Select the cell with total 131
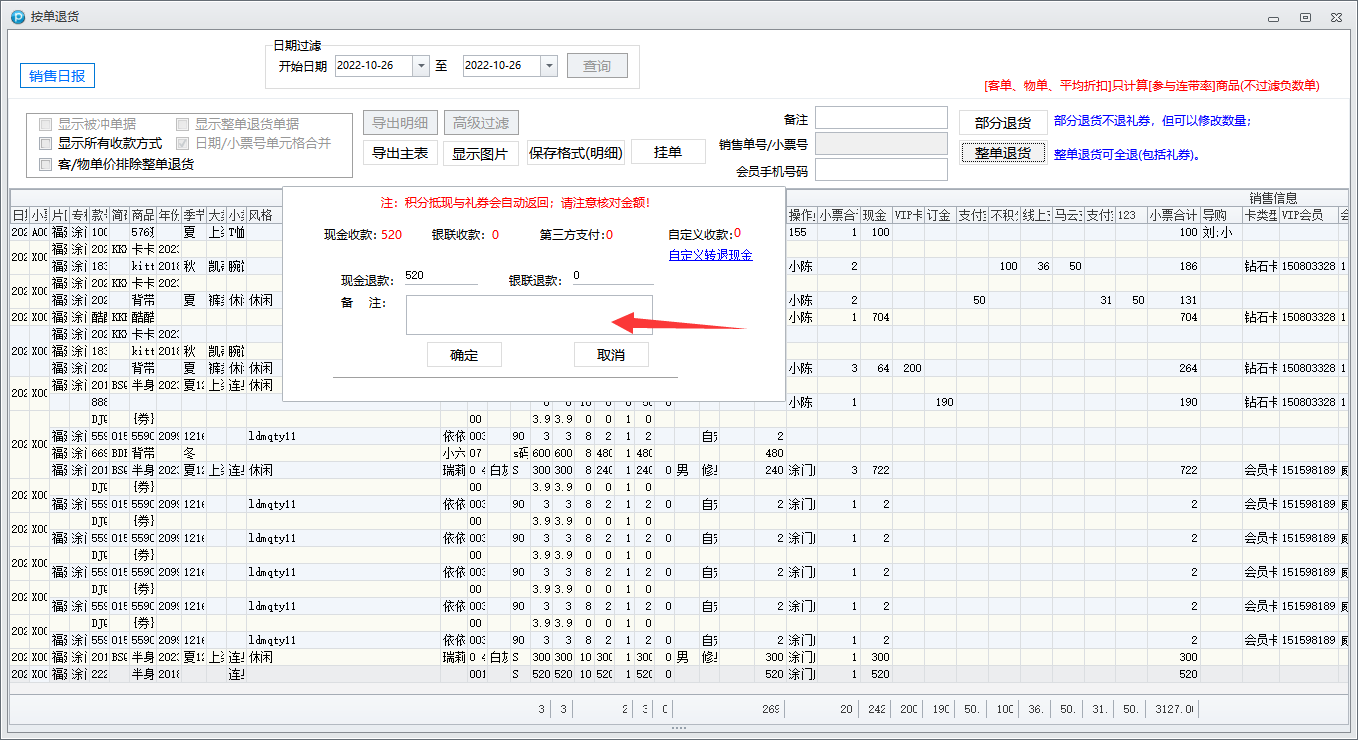Screen dimensions: 1358x740 coord(1174,300)
